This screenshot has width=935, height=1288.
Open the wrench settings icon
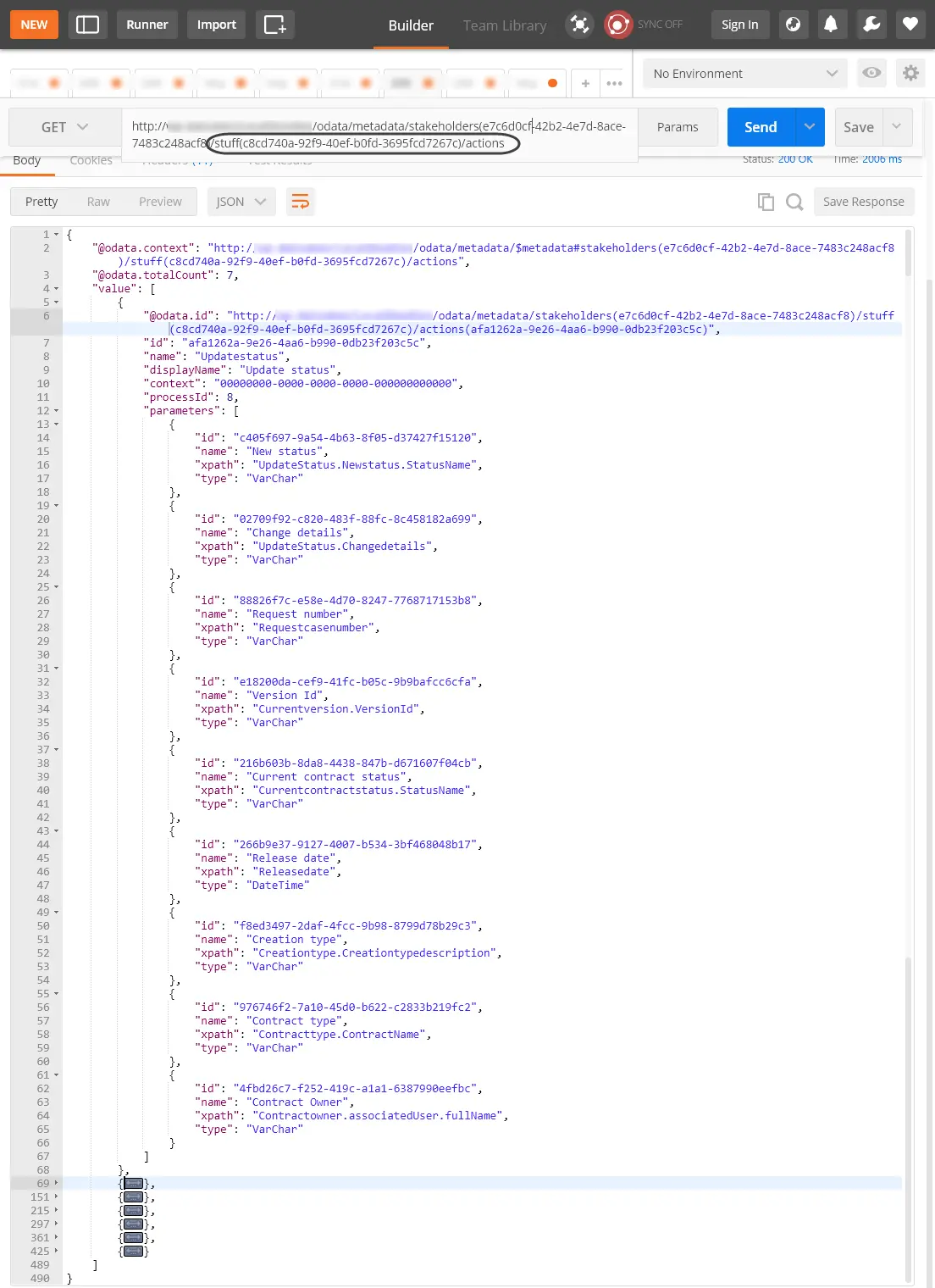coord(871,25)
